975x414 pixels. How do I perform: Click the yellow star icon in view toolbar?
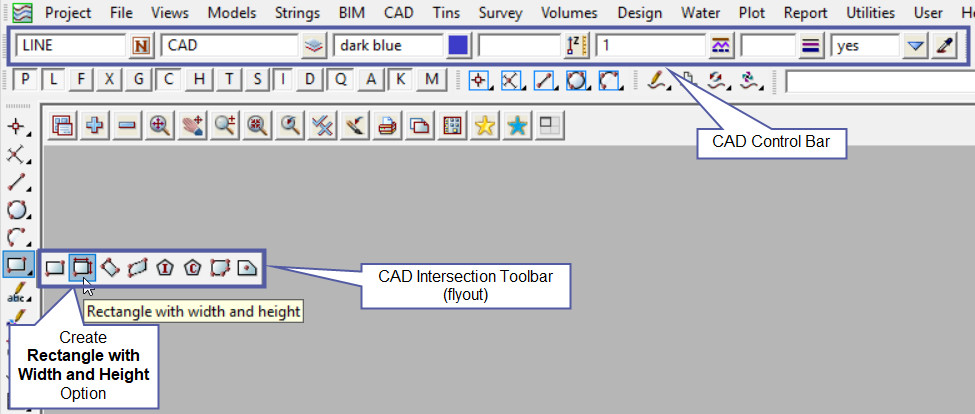(484, 126)
